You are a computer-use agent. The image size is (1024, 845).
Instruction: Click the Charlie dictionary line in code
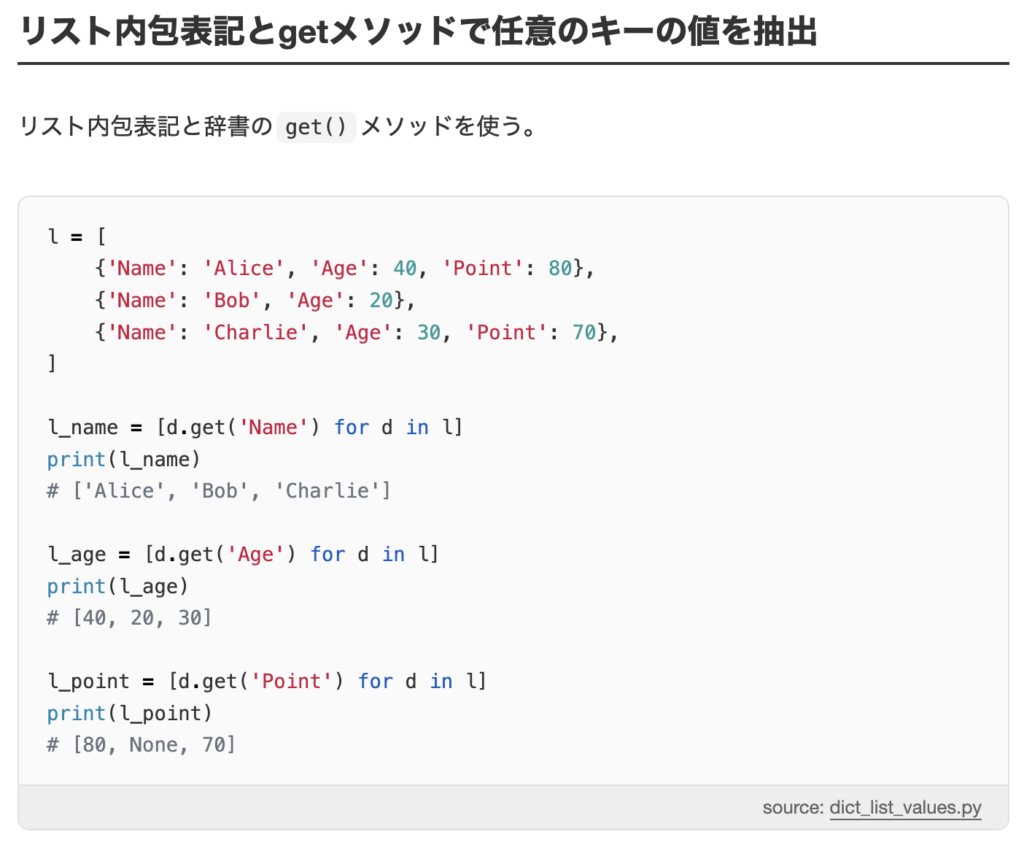point(357,332)
